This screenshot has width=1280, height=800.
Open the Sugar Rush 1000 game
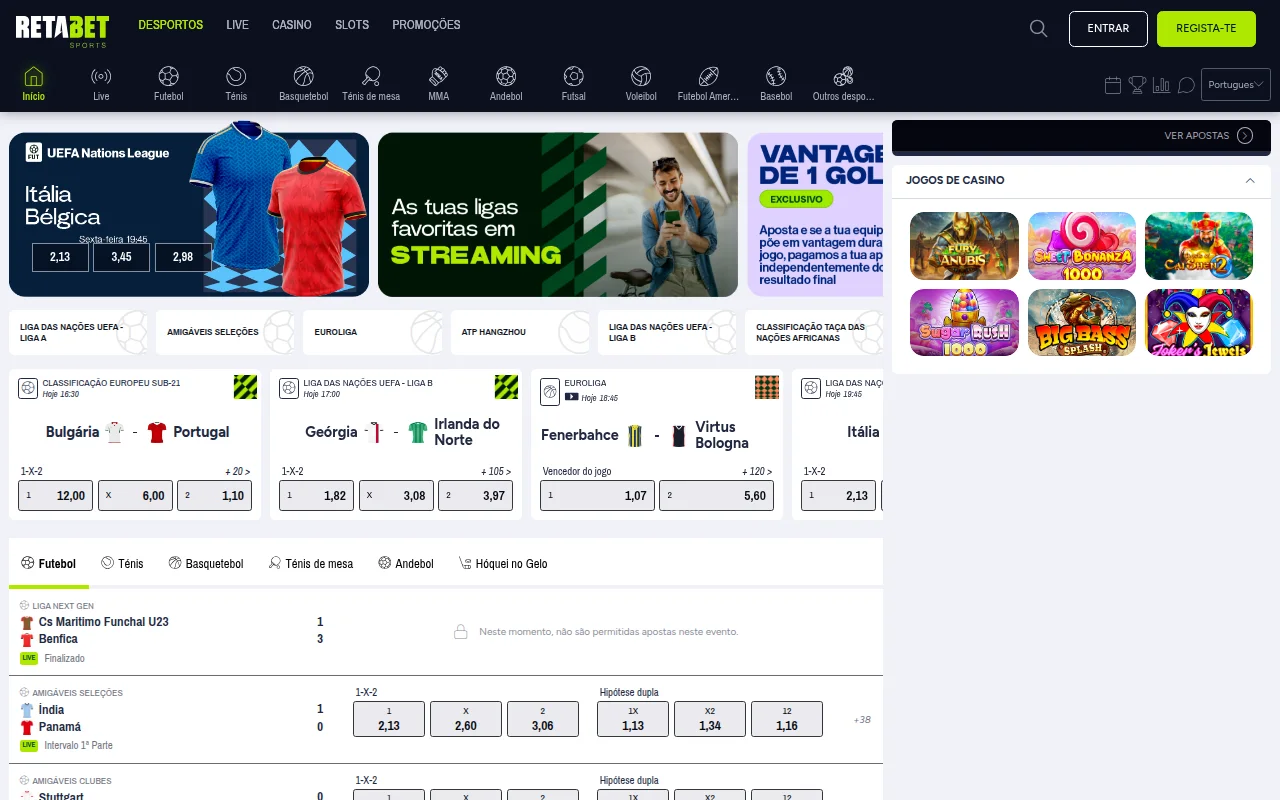click(964, 323)
